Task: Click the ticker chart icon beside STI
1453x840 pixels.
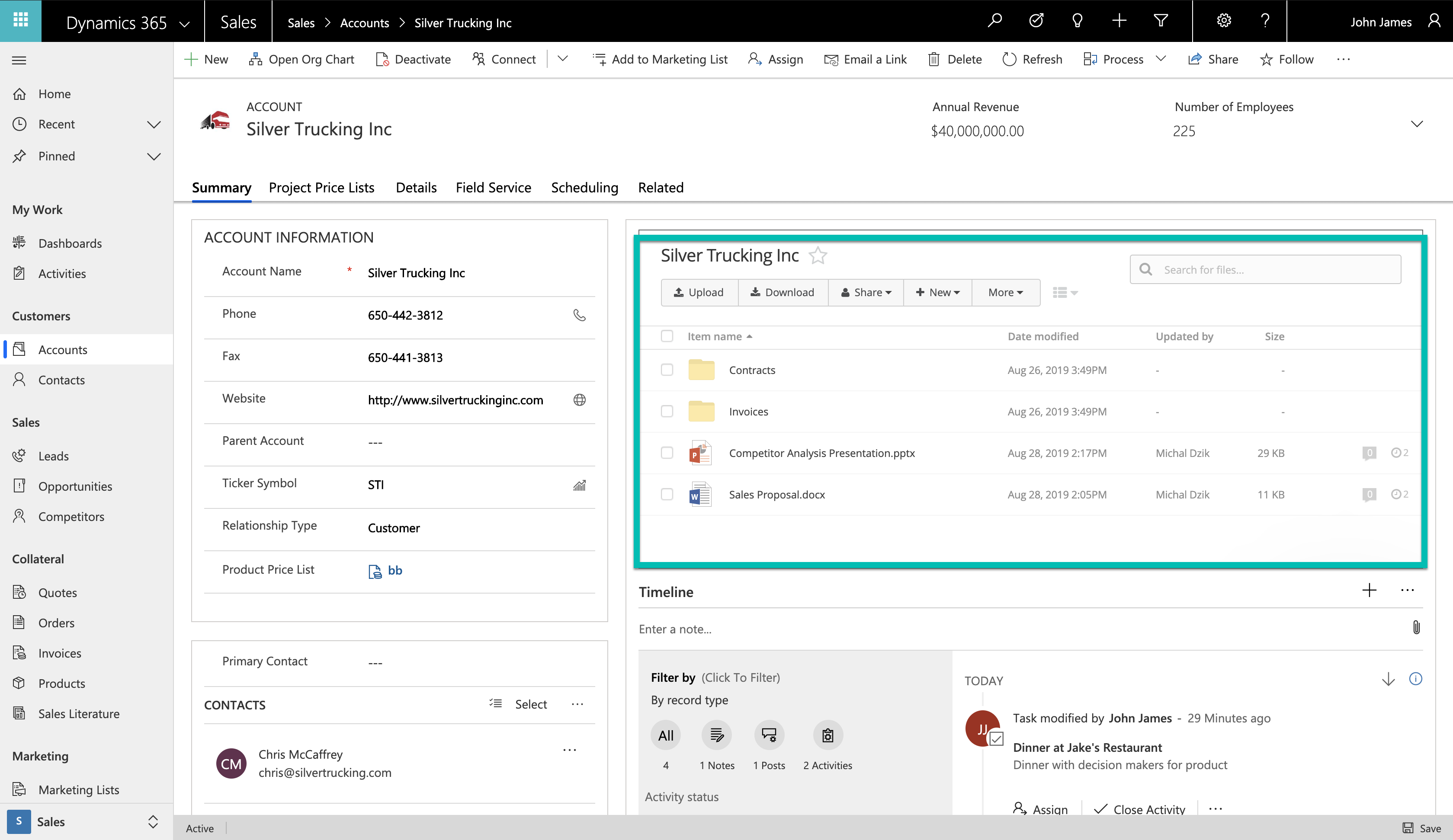Action: coord(579,485)
